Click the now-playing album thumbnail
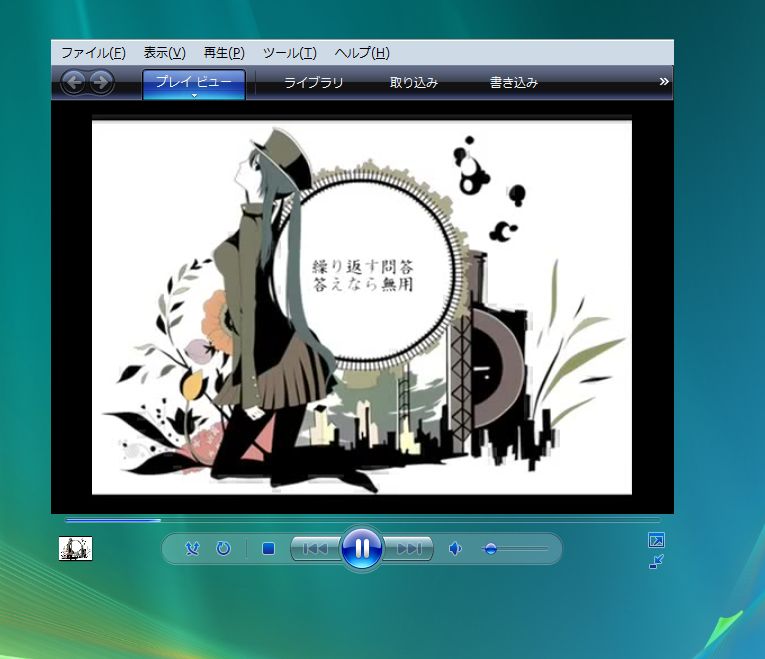Screen dimensions: 765x659 [76, 549]
